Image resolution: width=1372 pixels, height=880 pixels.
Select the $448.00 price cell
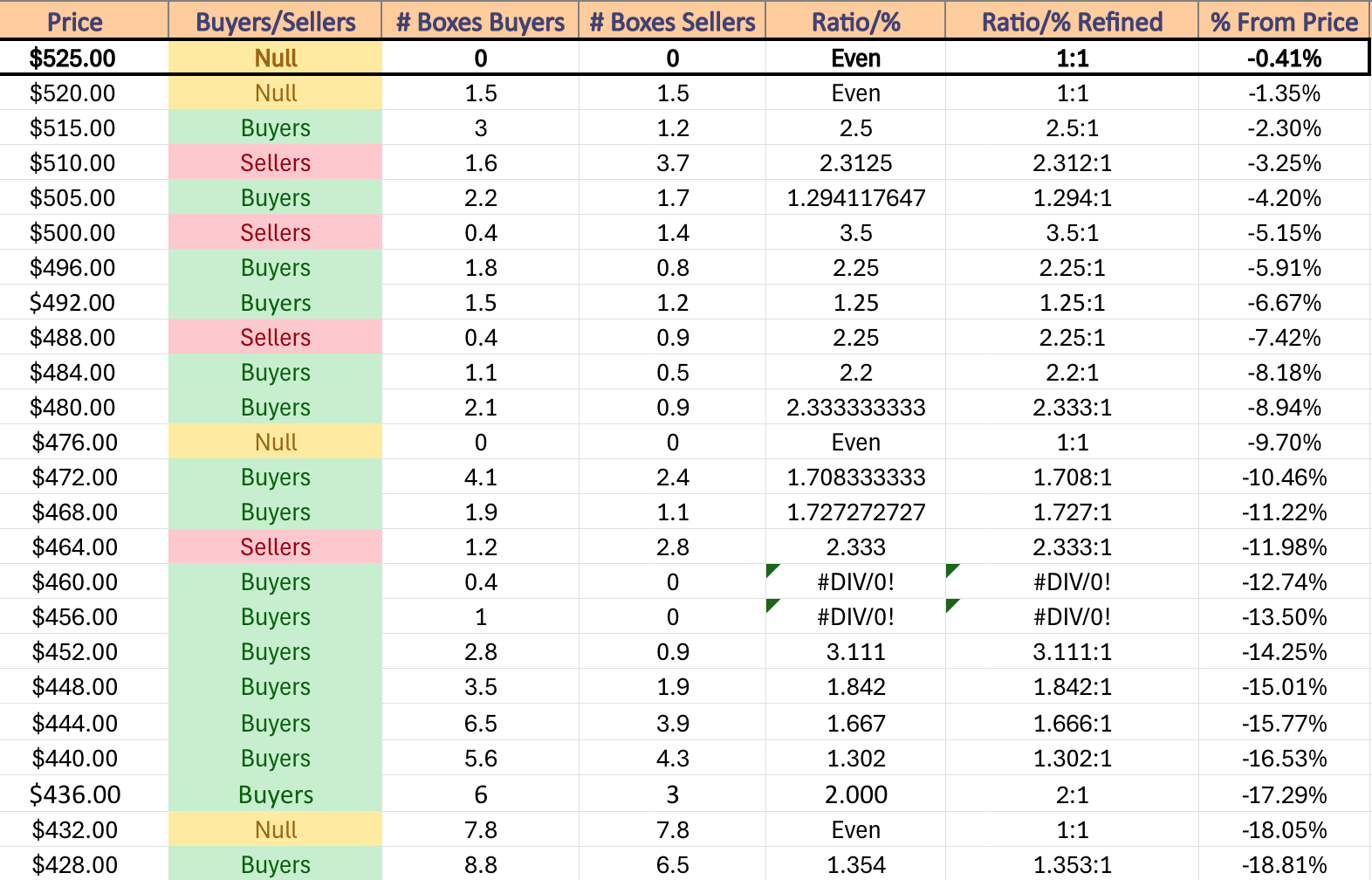84,686
